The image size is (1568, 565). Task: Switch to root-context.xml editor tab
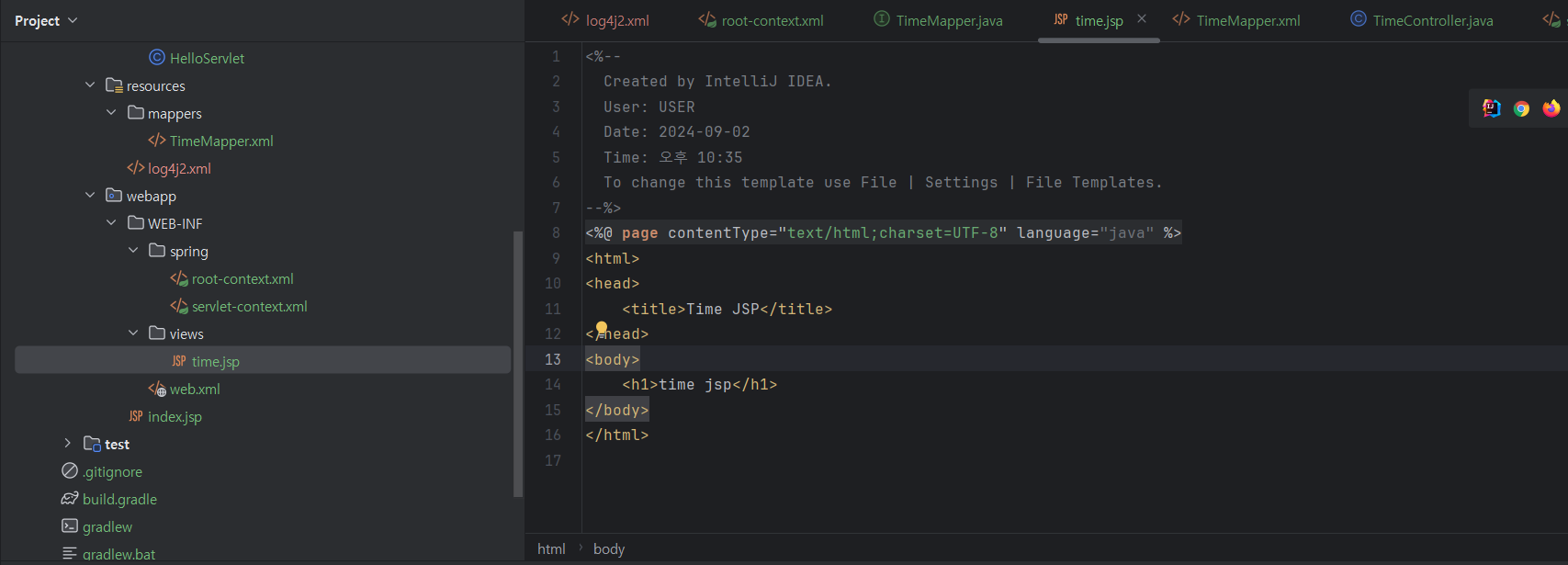(761, 20)
